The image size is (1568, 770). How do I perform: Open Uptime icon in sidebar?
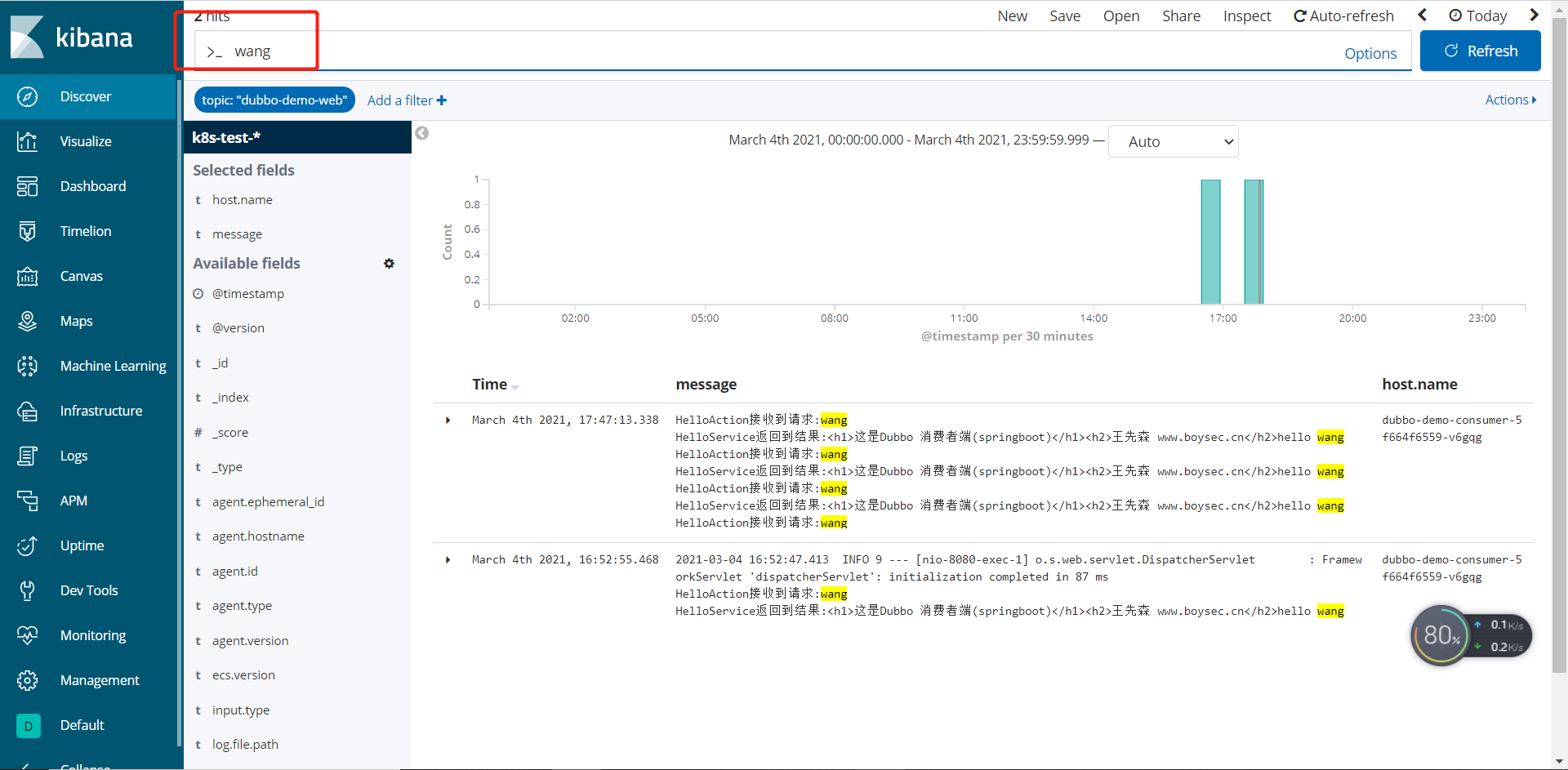pos(27,545)
